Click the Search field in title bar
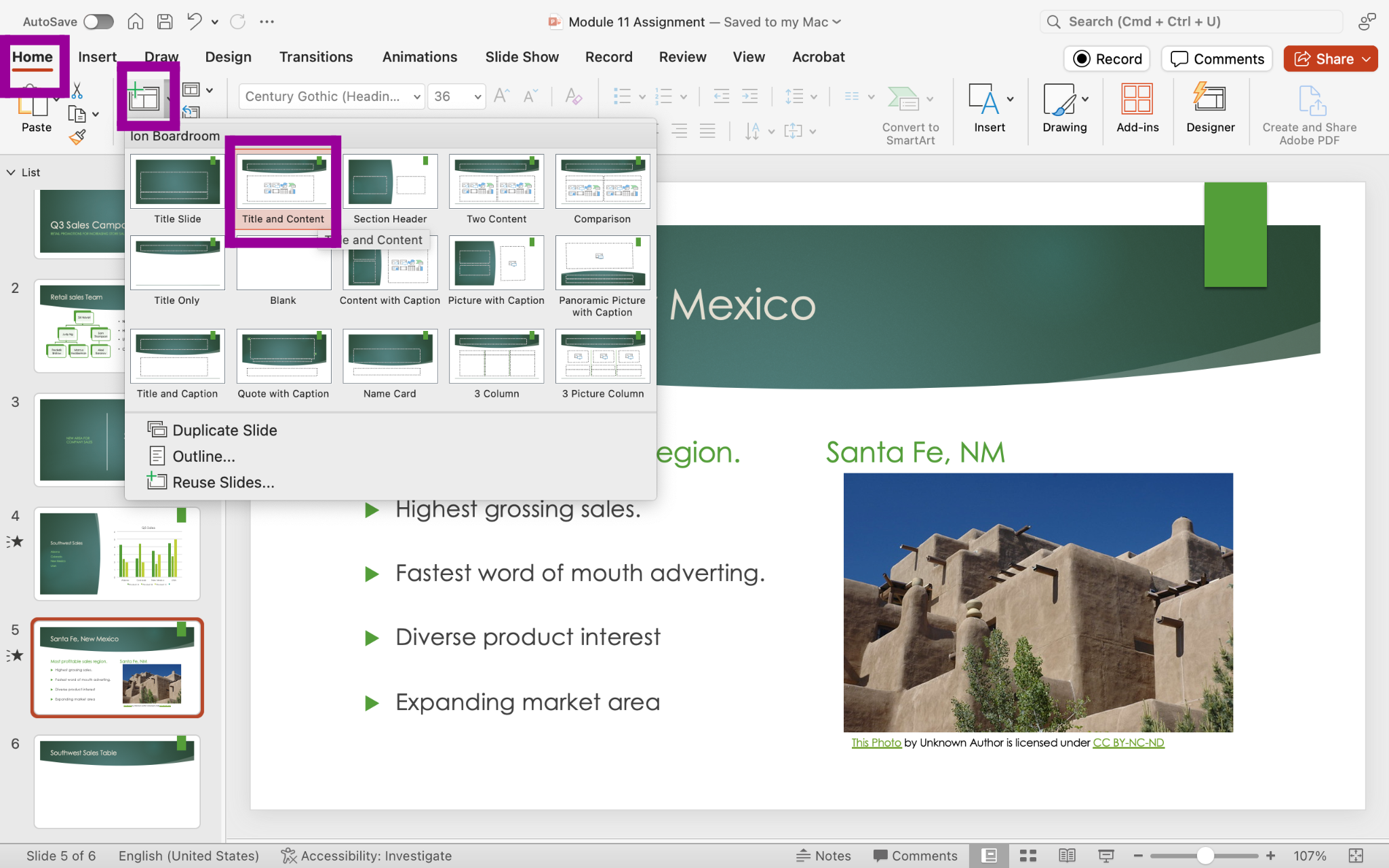 tap(1191, 22)
